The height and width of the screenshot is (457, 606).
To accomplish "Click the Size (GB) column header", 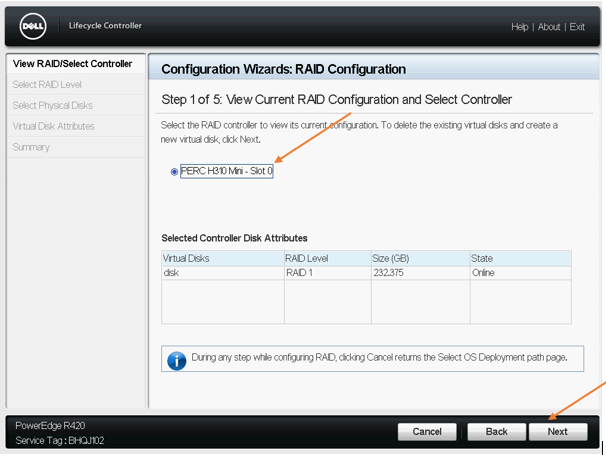I will click(x=420, y=258).
